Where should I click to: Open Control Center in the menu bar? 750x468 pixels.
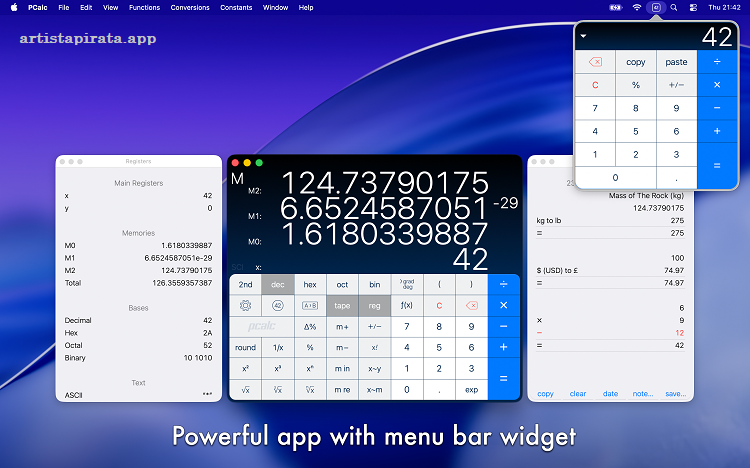(693, 7)
